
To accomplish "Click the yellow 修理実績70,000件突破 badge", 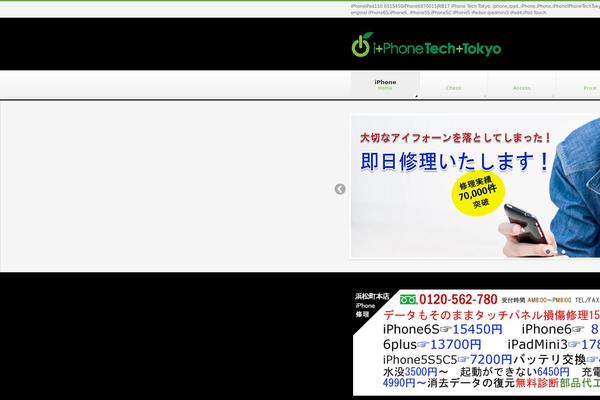I will (x=478, y=193).
